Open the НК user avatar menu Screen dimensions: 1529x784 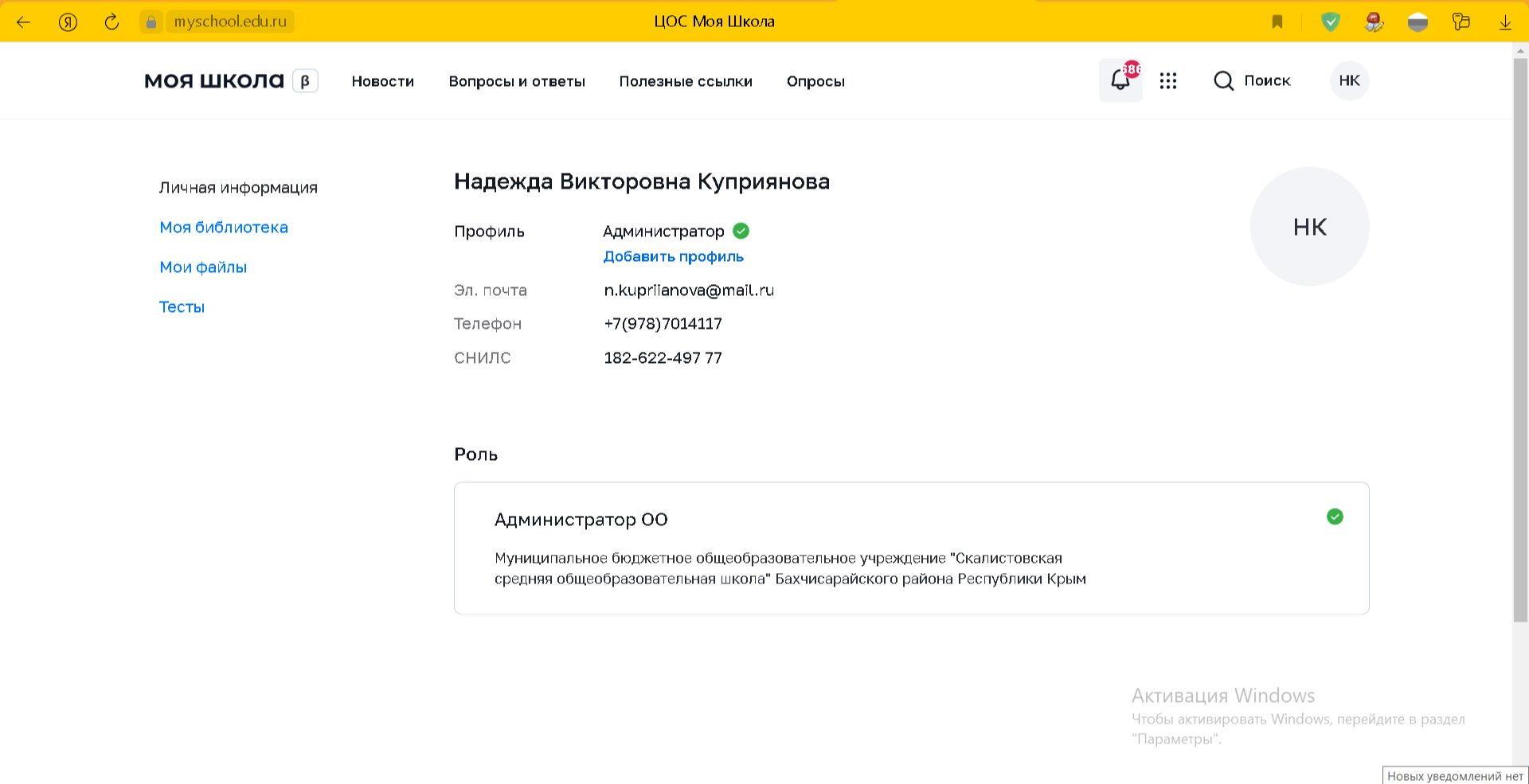click(1349, 80)
